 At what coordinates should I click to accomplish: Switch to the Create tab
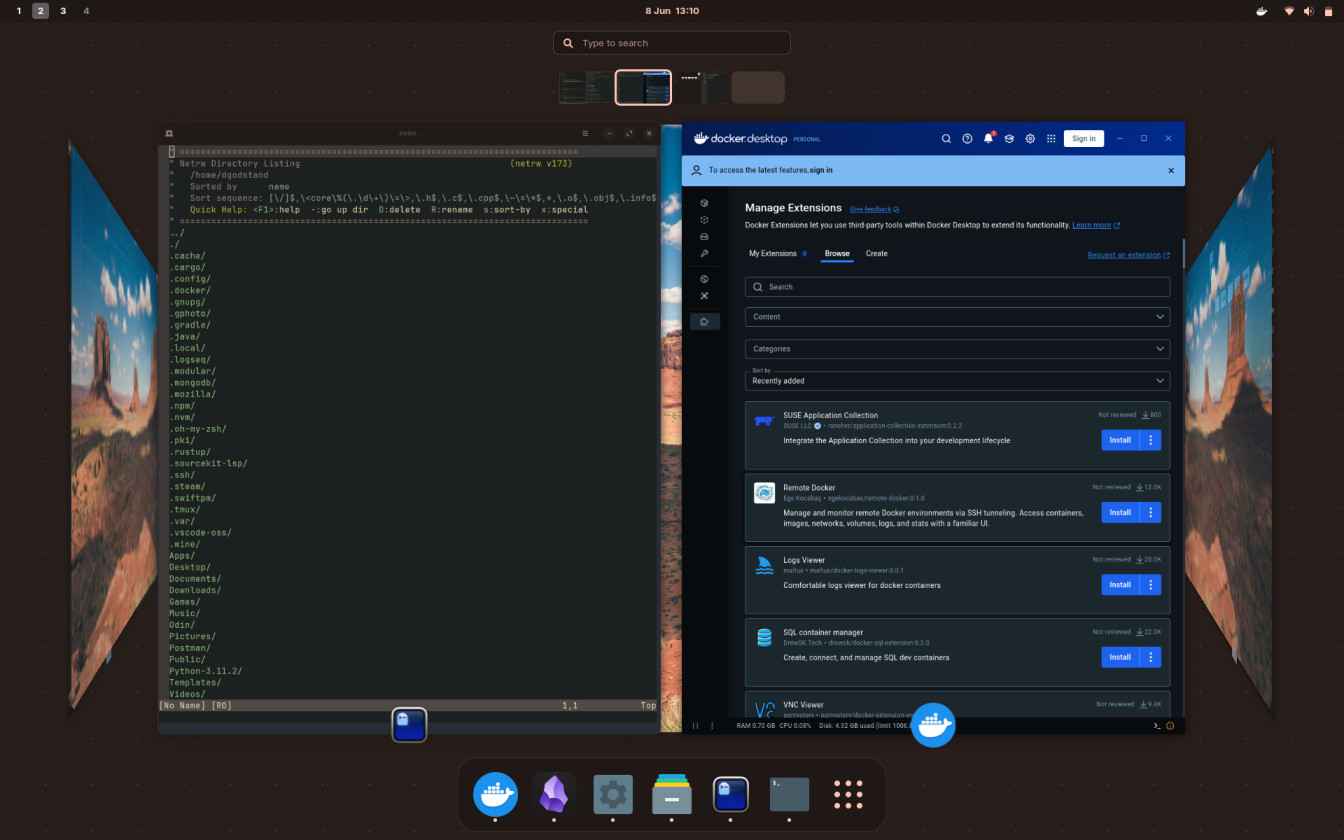[x=876, y=254]
